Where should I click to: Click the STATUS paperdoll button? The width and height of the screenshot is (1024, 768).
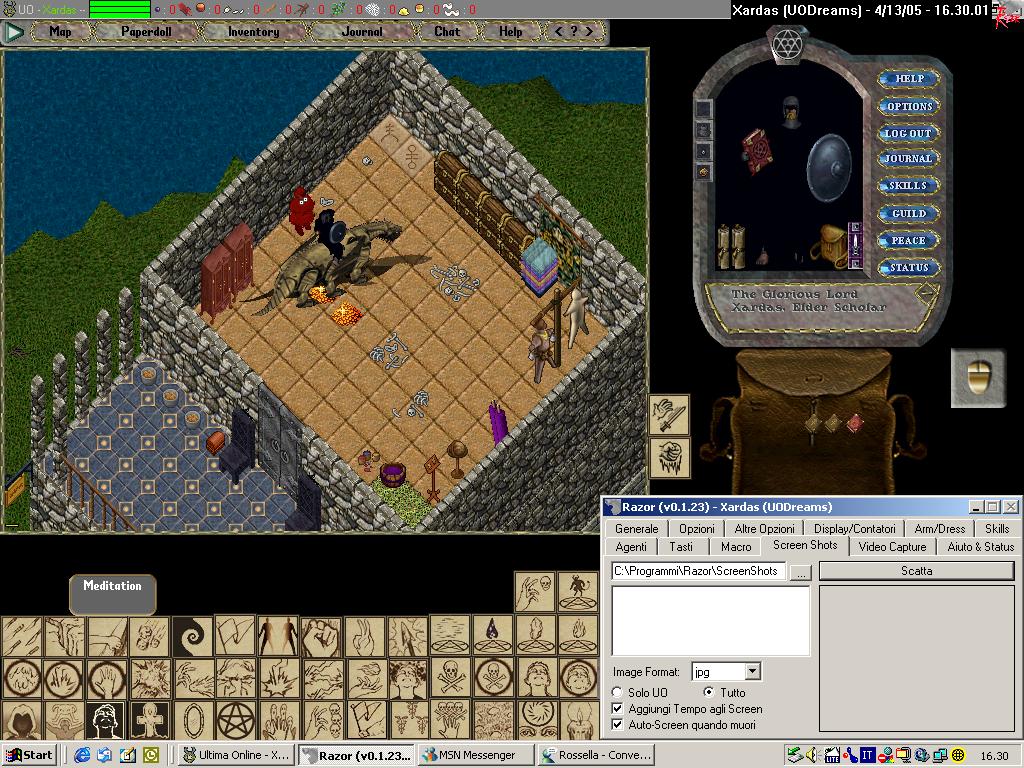908,268
